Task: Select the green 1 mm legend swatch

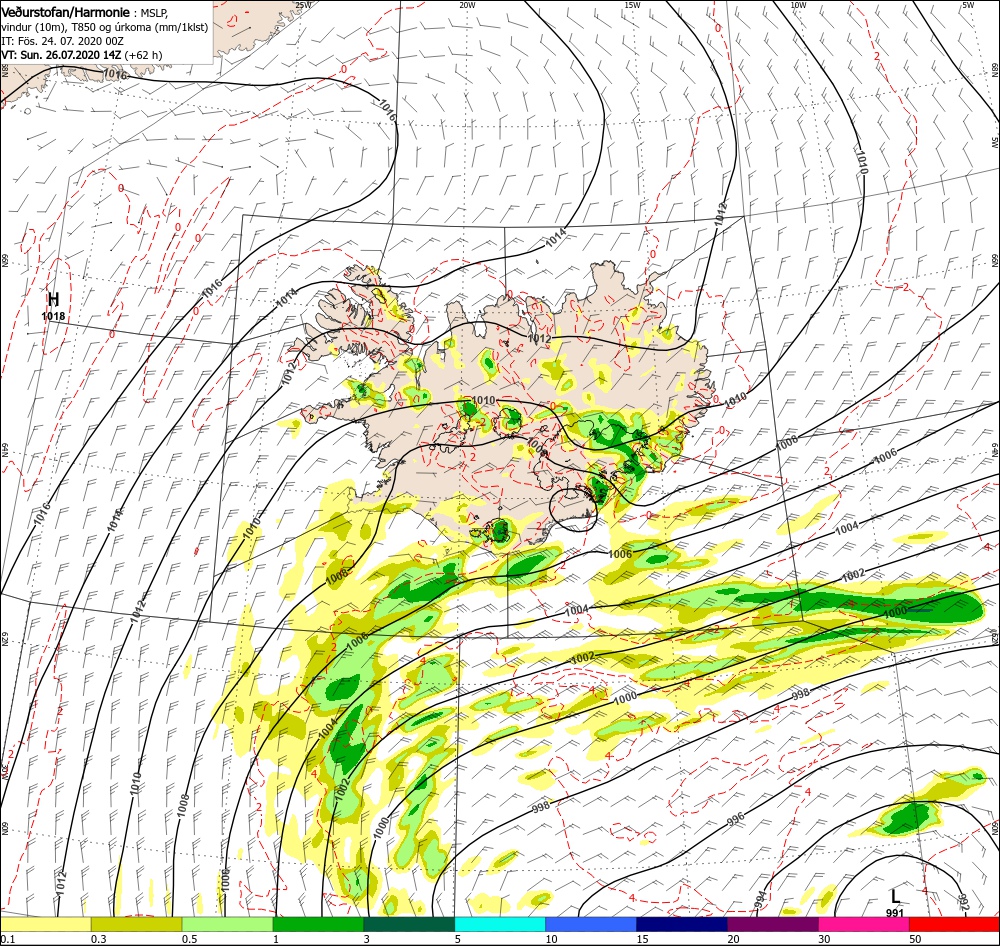Action: [x=318, y=924]
